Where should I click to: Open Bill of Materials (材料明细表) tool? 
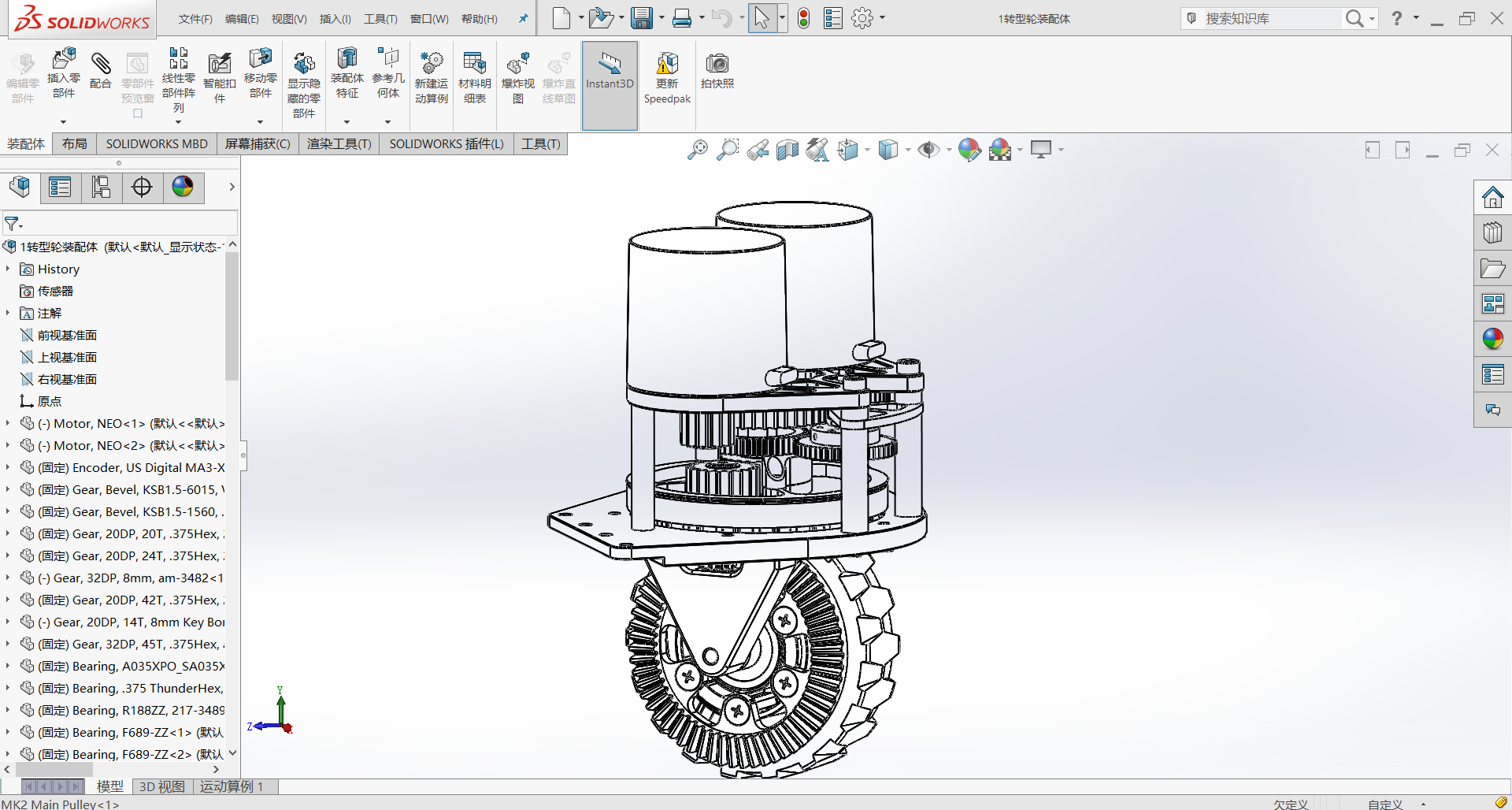click(475, 63)
